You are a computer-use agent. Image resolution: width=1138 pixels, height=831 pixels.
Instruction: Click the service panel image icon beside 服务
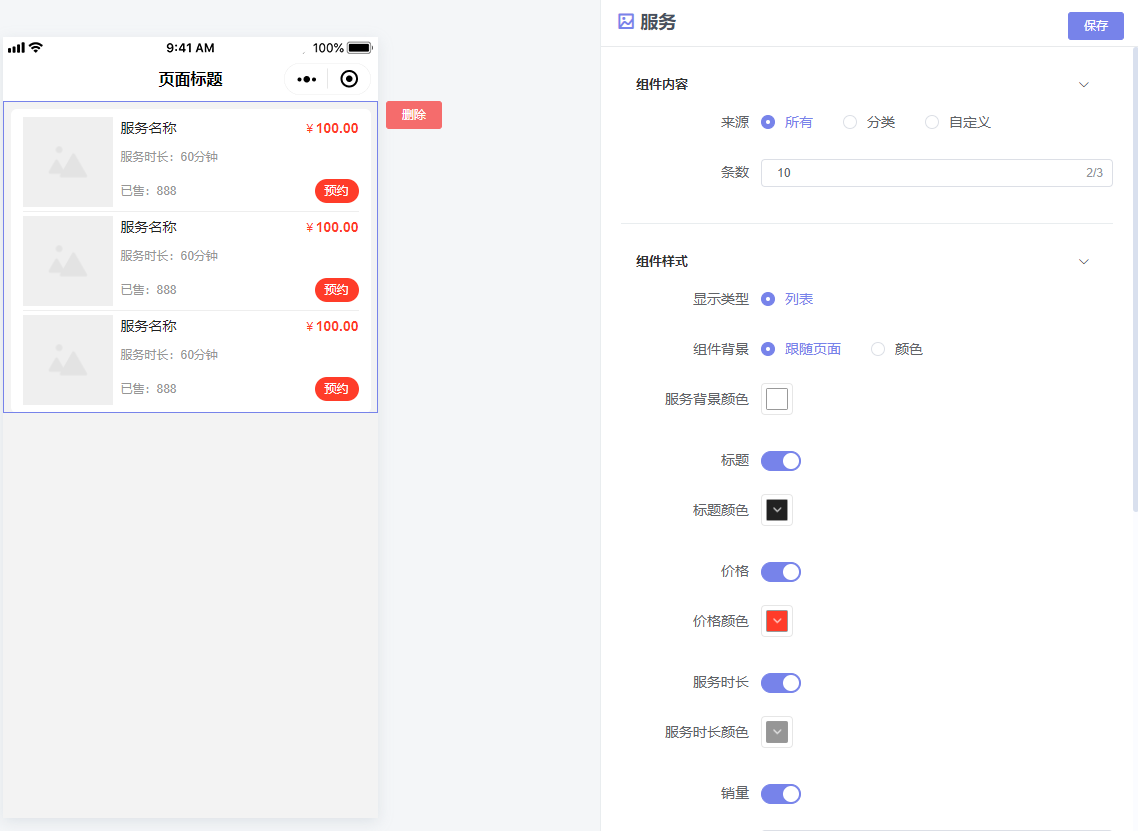[626, 22]
